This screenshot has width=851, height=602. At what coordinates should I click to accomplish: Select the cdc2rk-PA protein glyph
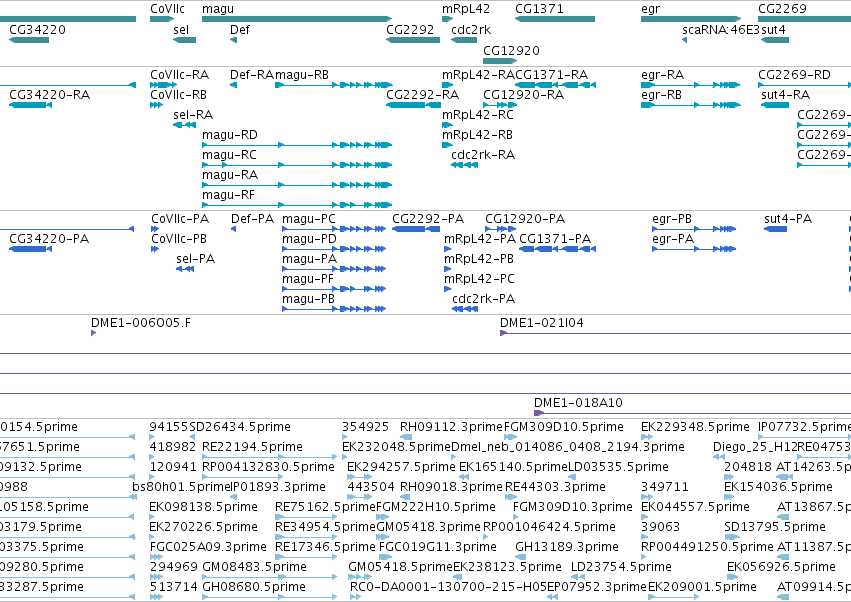tap(465, 309)
